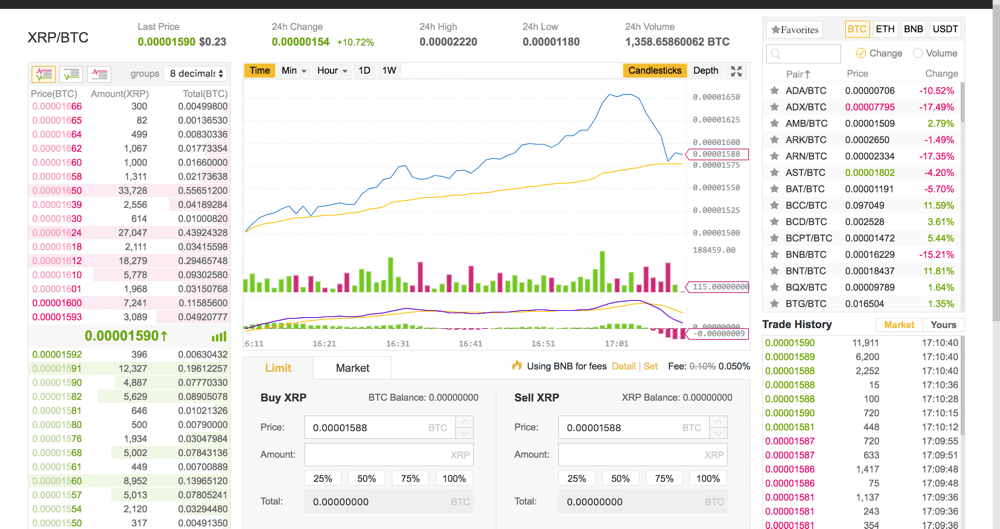Click the magnifier icon in pair search

click(776, 54)
